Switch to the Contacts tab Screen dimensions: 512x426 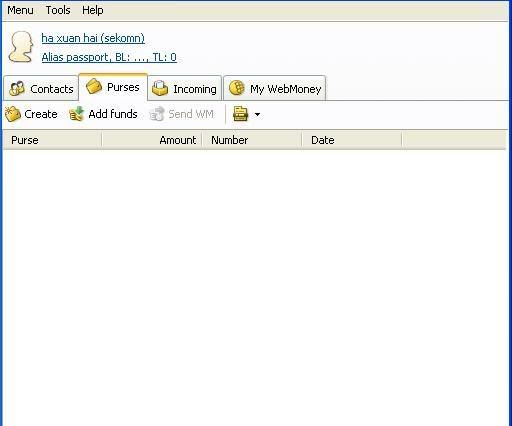coord(41,89)
